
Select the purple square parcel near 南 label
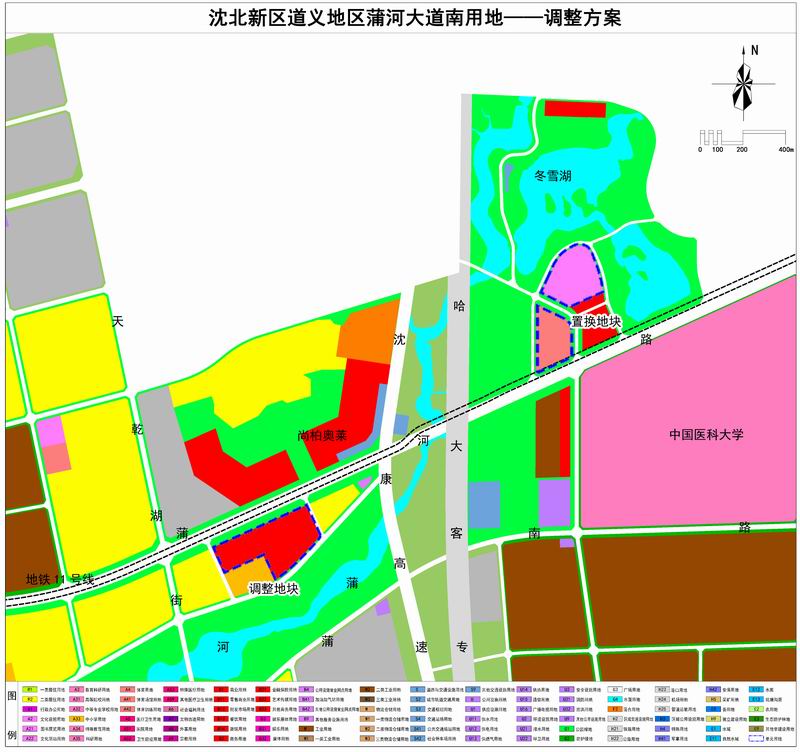(554, 502)
